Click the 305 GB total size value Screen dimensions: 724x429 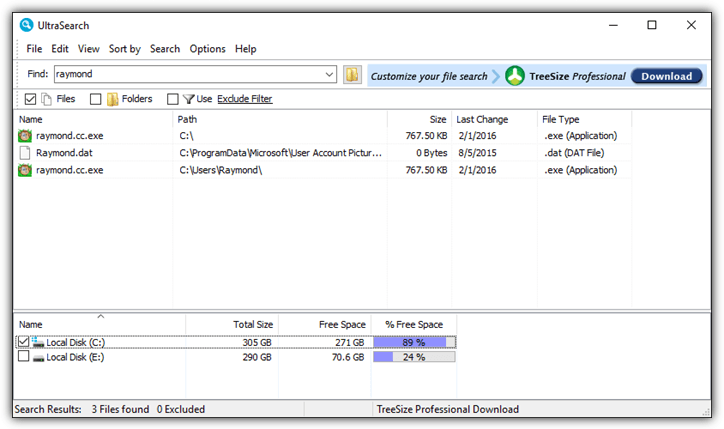click(x=257, y=343)
